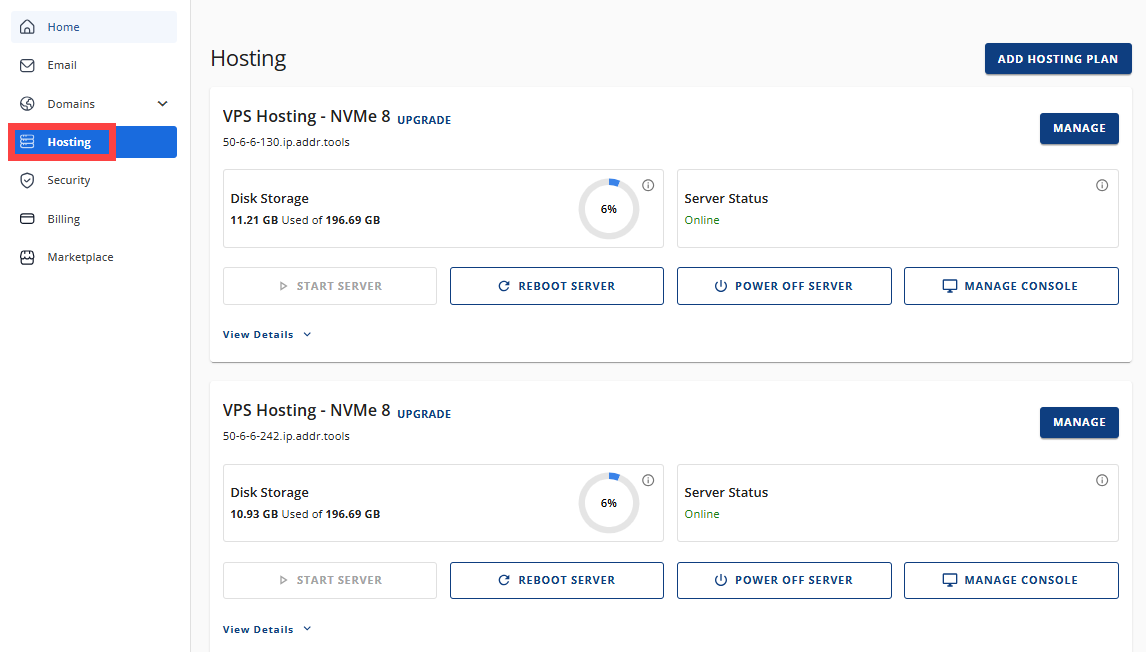Open the Hosting sidebar menu item
The height and width of the screenshot is (652, 1146).
pyautogui.click(x=69, y=142)
